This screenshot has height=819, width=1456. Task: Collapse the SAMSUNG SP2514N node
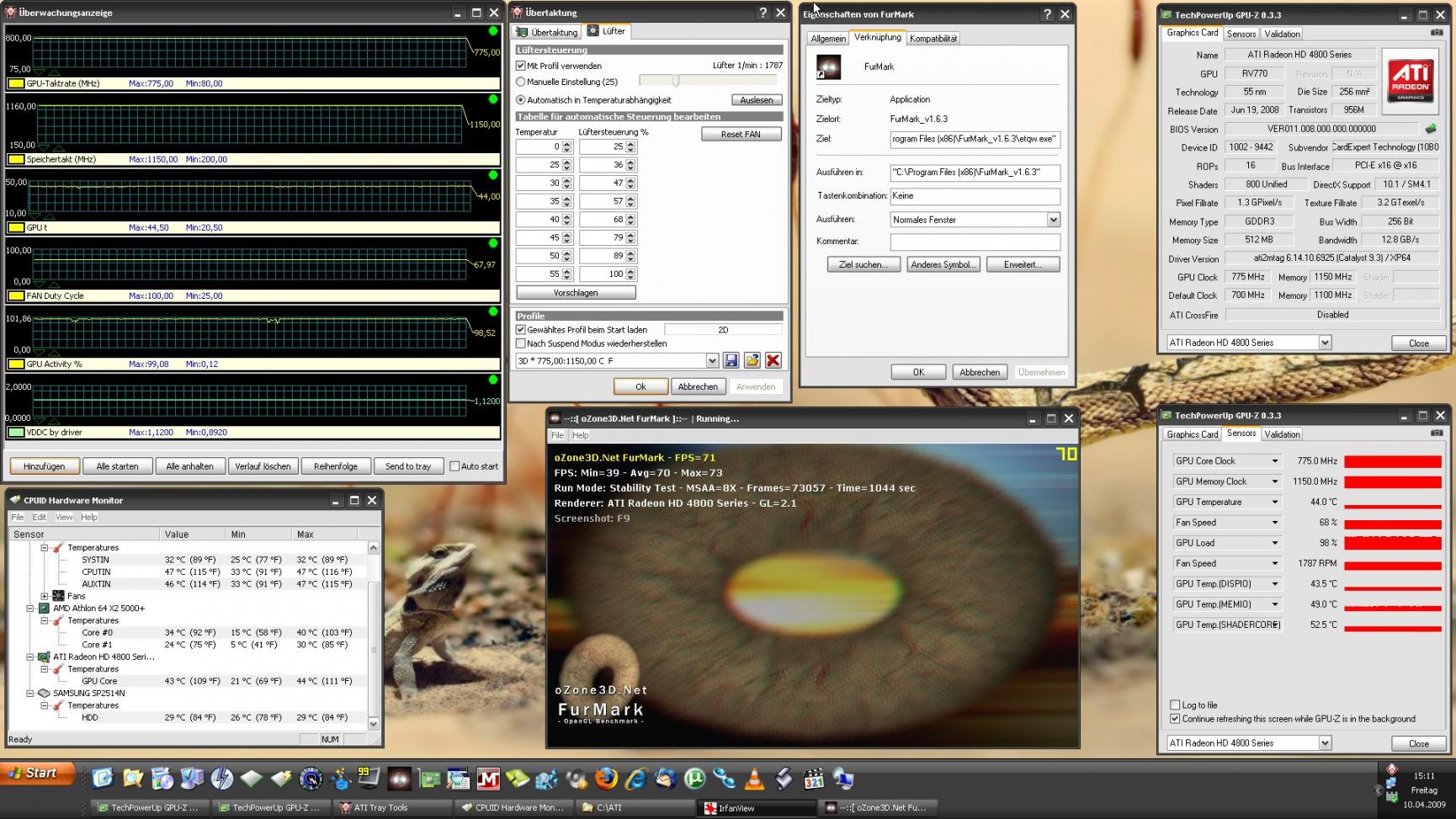click(x=29, y=694)
